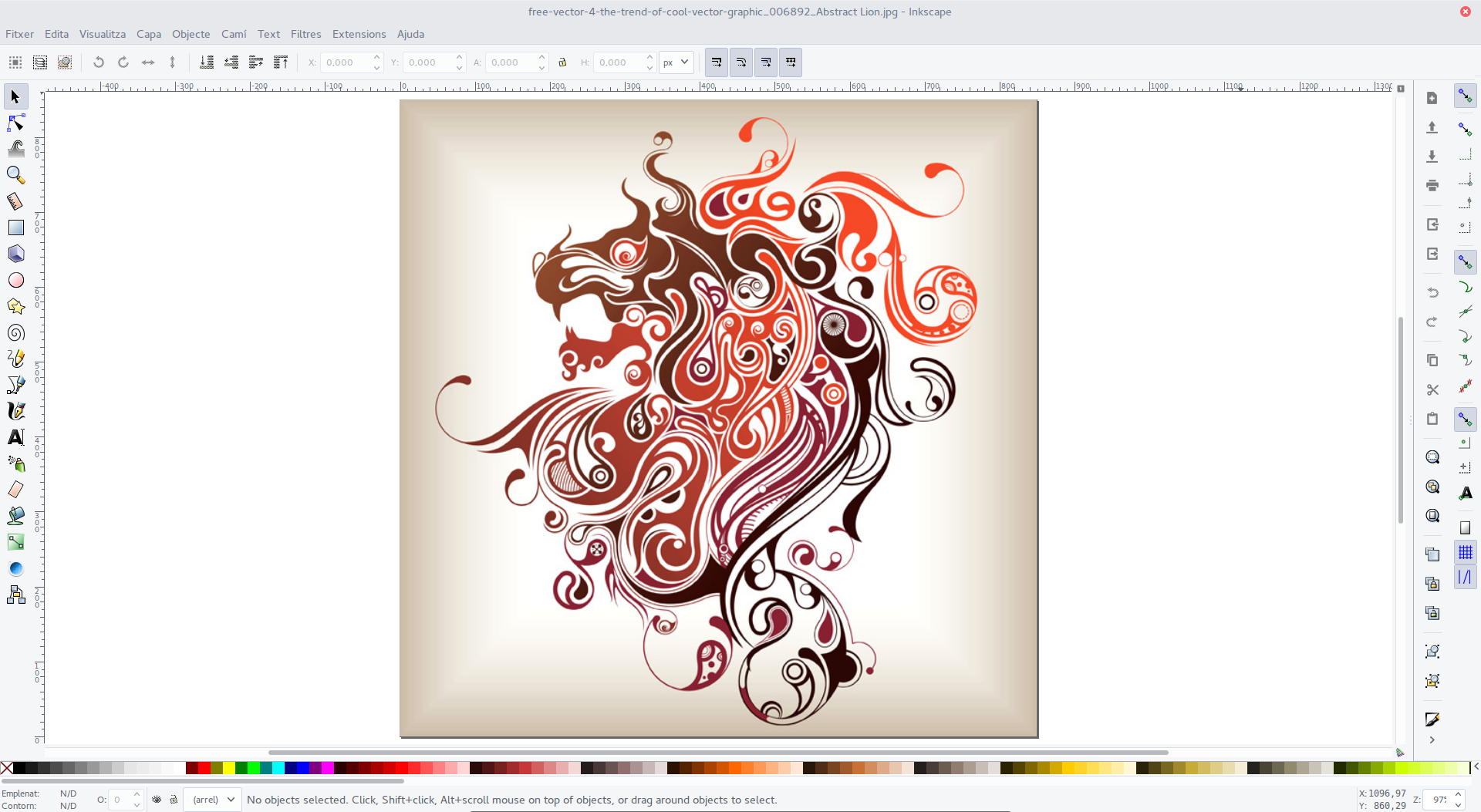Select the Tweak objects tool

click(x=15, y=149)
